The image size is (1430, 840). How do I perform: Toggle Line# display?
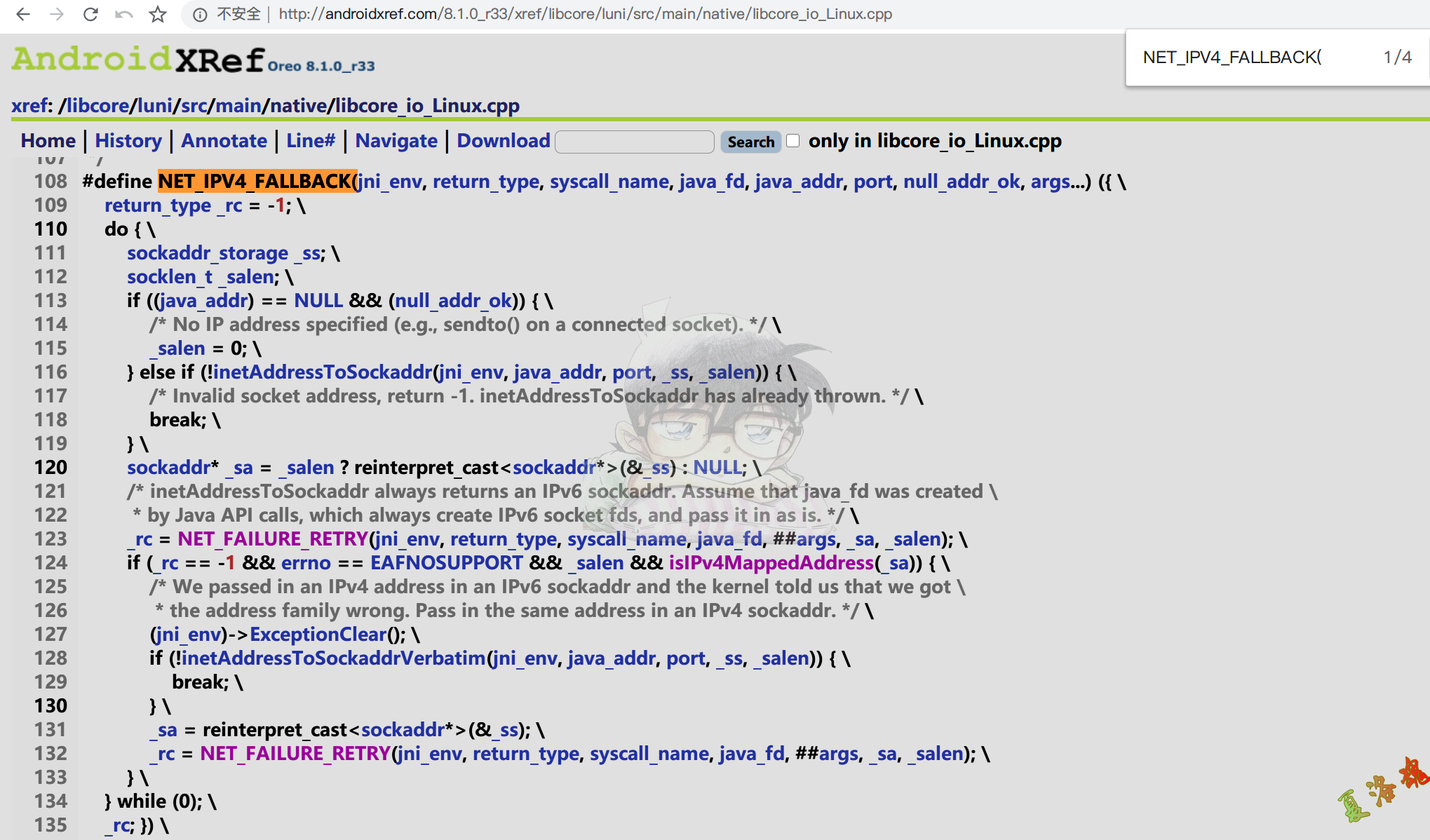(x=311, y=141)
